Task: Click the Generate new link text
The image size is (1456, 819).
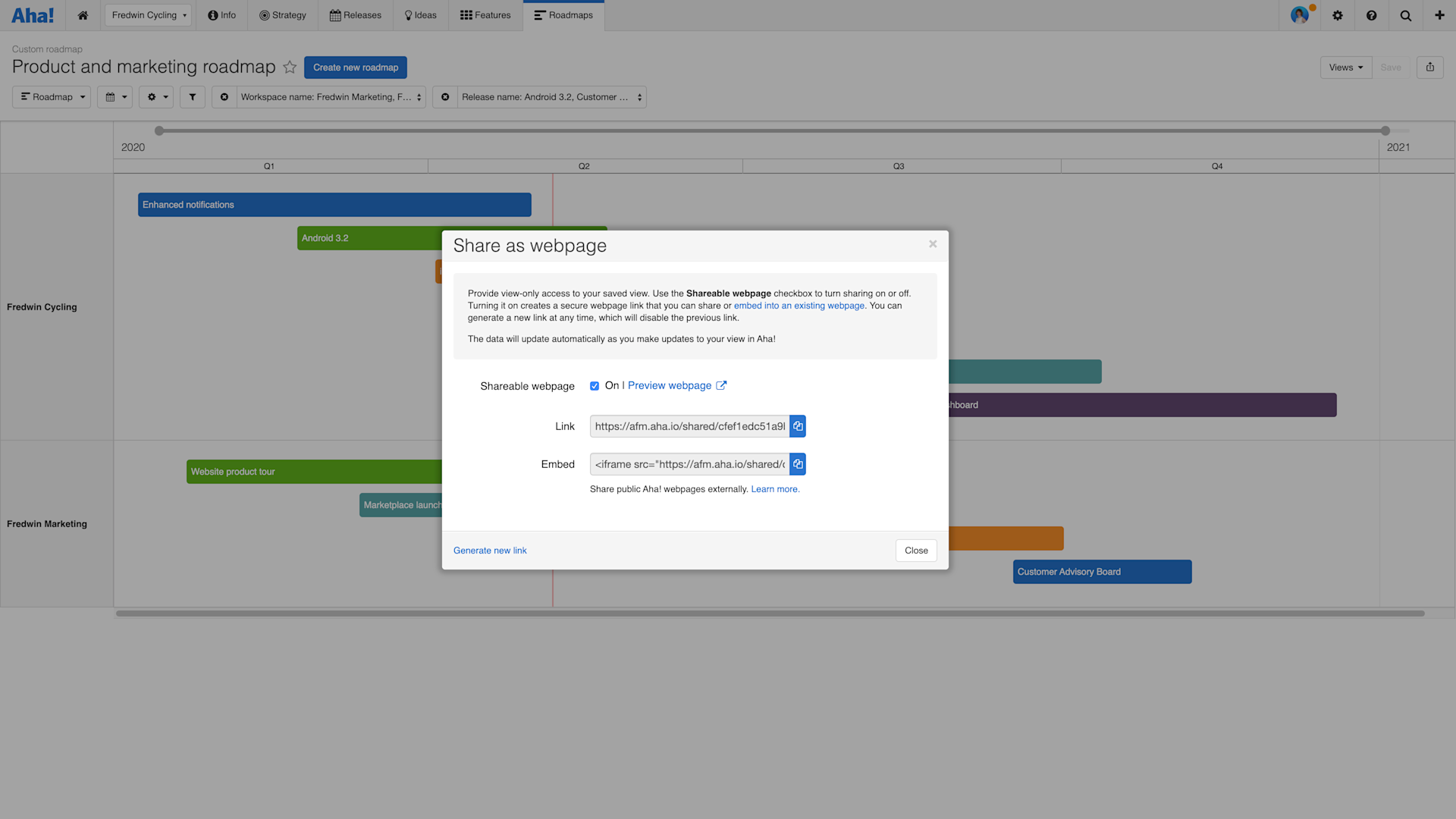Action: [x=489, y=551]
